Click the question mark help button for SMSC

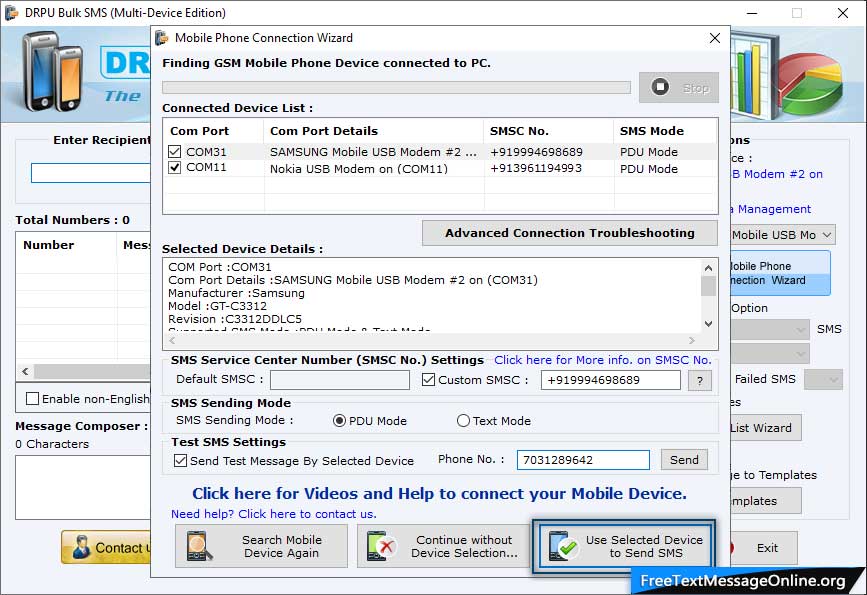[x=699, y=380]
